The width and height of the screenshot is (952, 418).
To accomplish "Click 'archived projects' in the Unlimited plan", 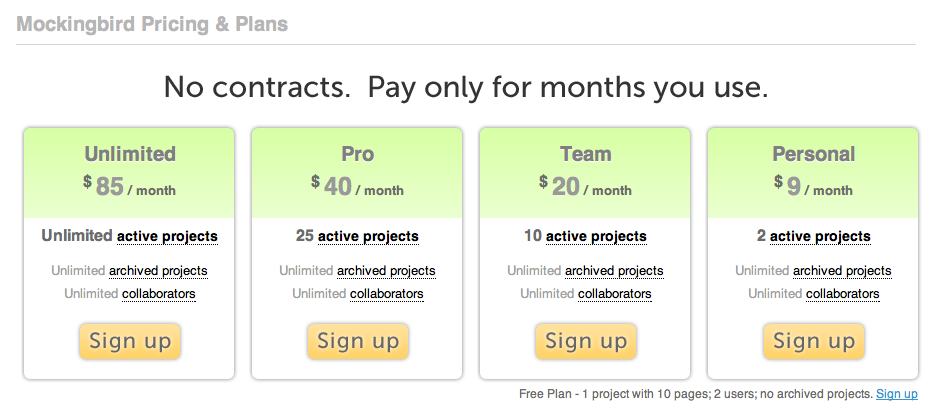I will point(158,271).
